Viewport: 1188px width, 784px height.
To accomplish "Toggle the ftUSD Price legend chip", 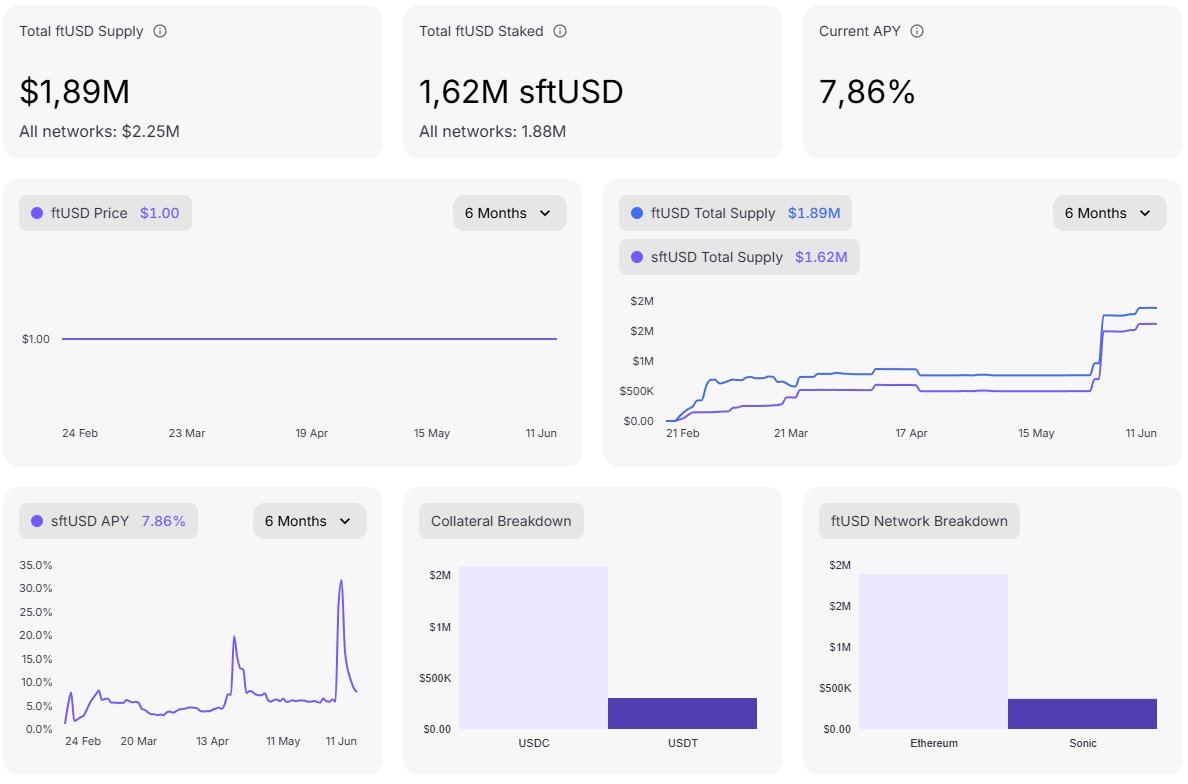I will [105, 213].
